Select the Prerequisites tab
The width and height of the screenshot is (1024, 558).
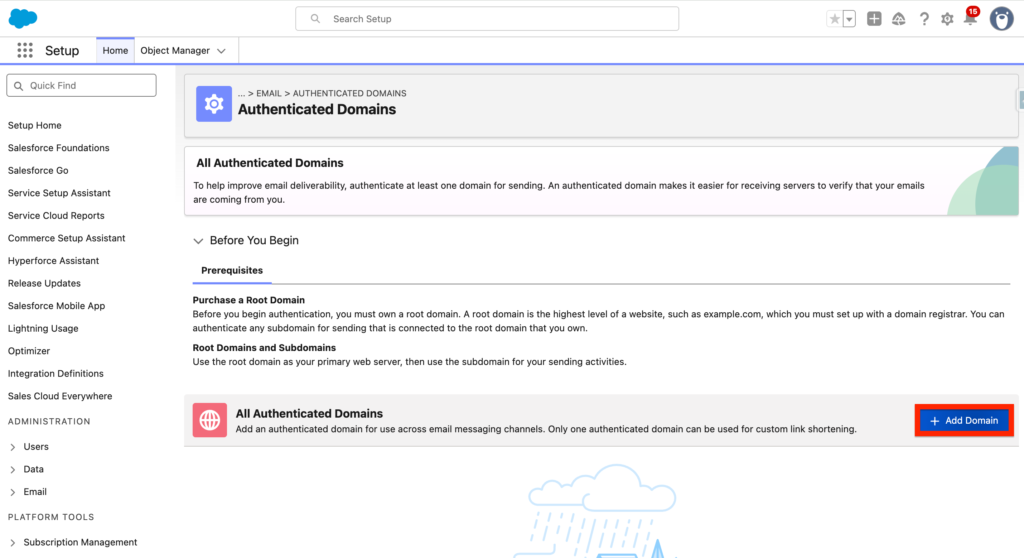(231, 270)
